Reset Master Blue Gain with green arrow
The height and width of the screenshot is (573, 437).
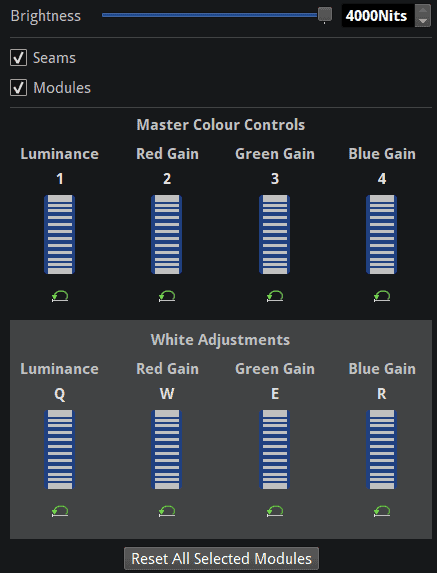coord(382,296)
